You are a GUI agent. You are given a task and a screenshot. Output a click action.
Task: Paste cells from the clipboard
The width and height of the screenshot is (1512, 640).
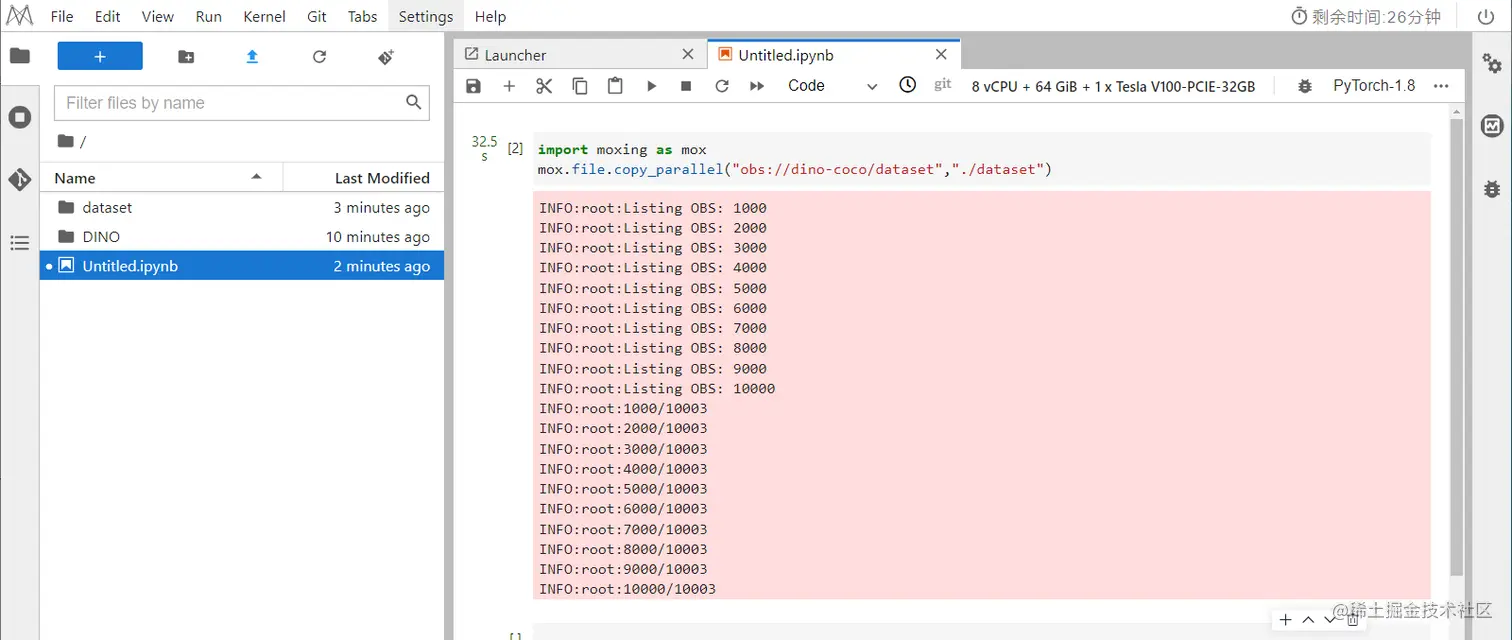pyautogui.click(x=615, y=86)
